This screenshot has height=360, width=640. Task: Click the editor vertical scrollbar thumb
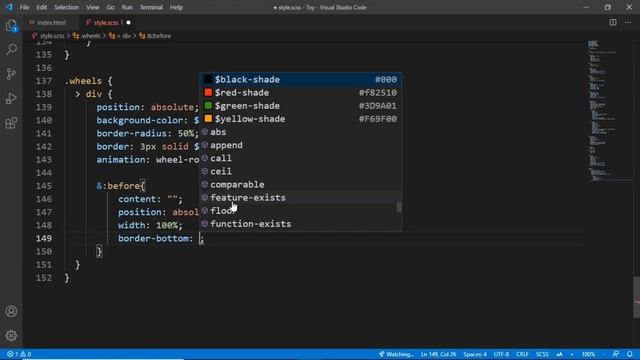(x=636, y=297)
